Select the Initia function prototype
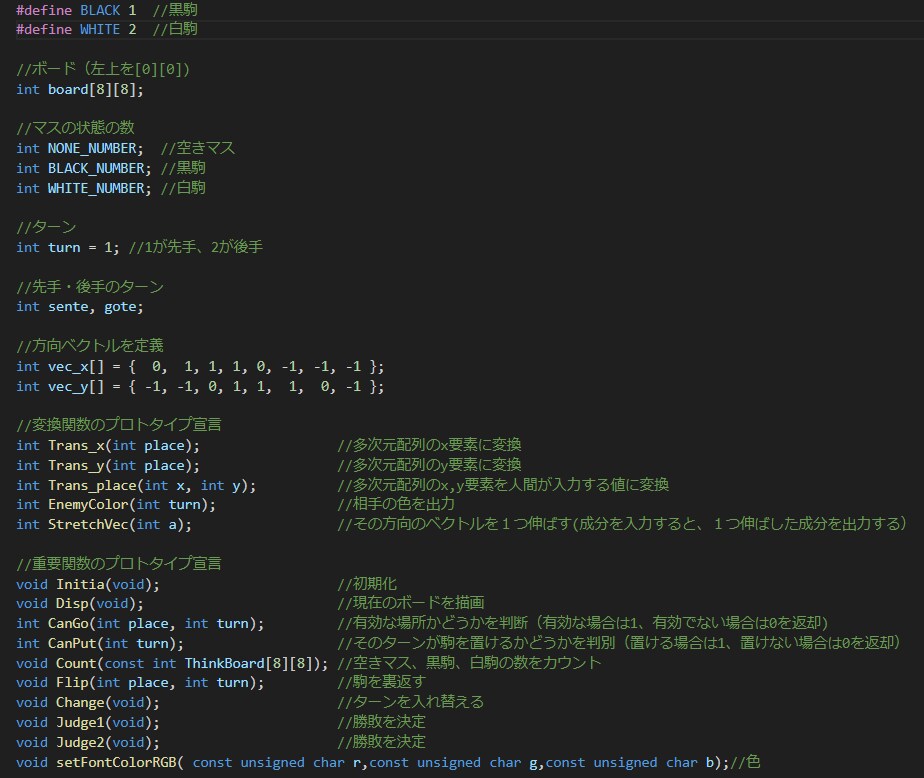This screenshot has width=924, height=778. tap(80, 582)
